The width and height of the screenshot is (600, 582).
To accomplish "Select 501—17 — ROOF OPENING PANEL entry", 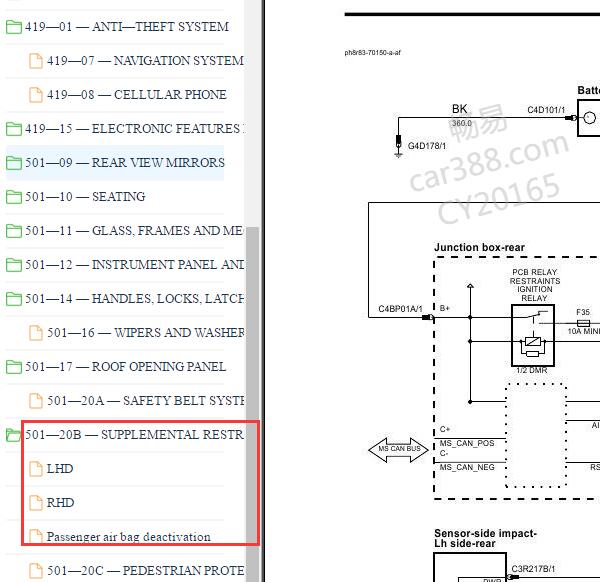I will [x=126, y=367].
